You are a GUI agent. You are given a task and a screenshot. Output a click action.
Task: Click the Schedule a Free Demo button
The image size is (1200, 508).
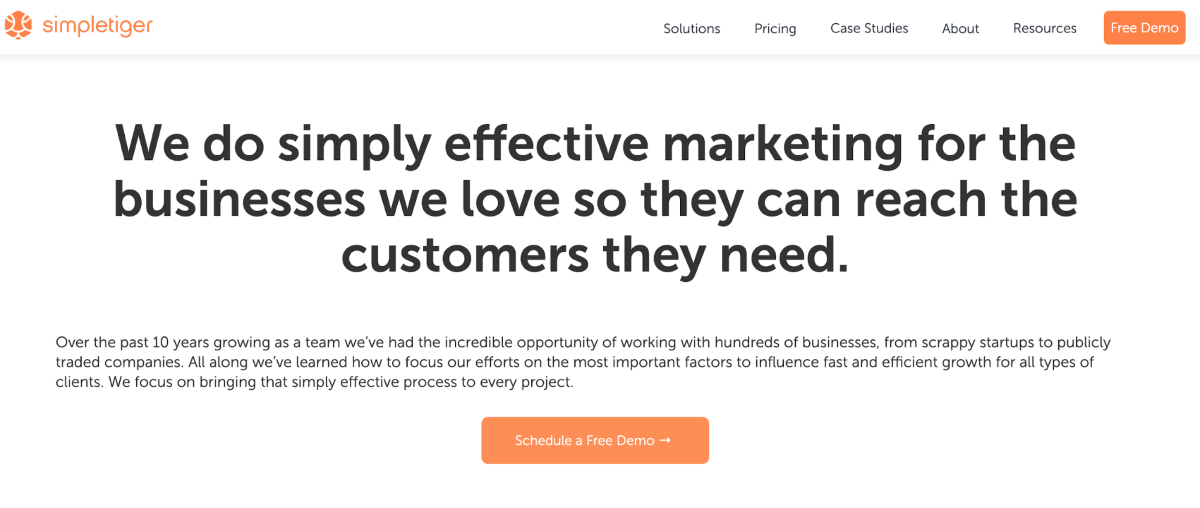tap(595, 440)
